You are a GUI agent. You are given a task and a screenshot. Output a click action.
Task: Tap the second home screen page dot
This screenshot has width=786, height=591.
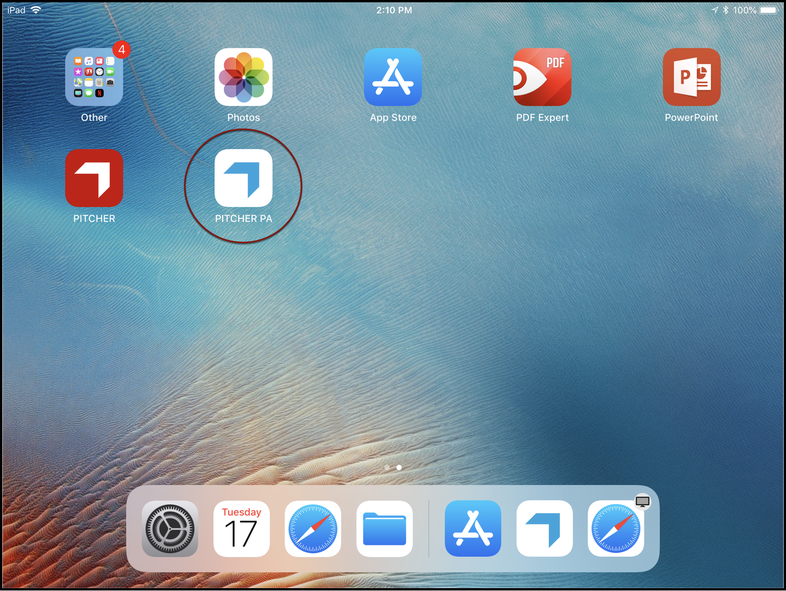pyautogui.click(x=399, y=467)
